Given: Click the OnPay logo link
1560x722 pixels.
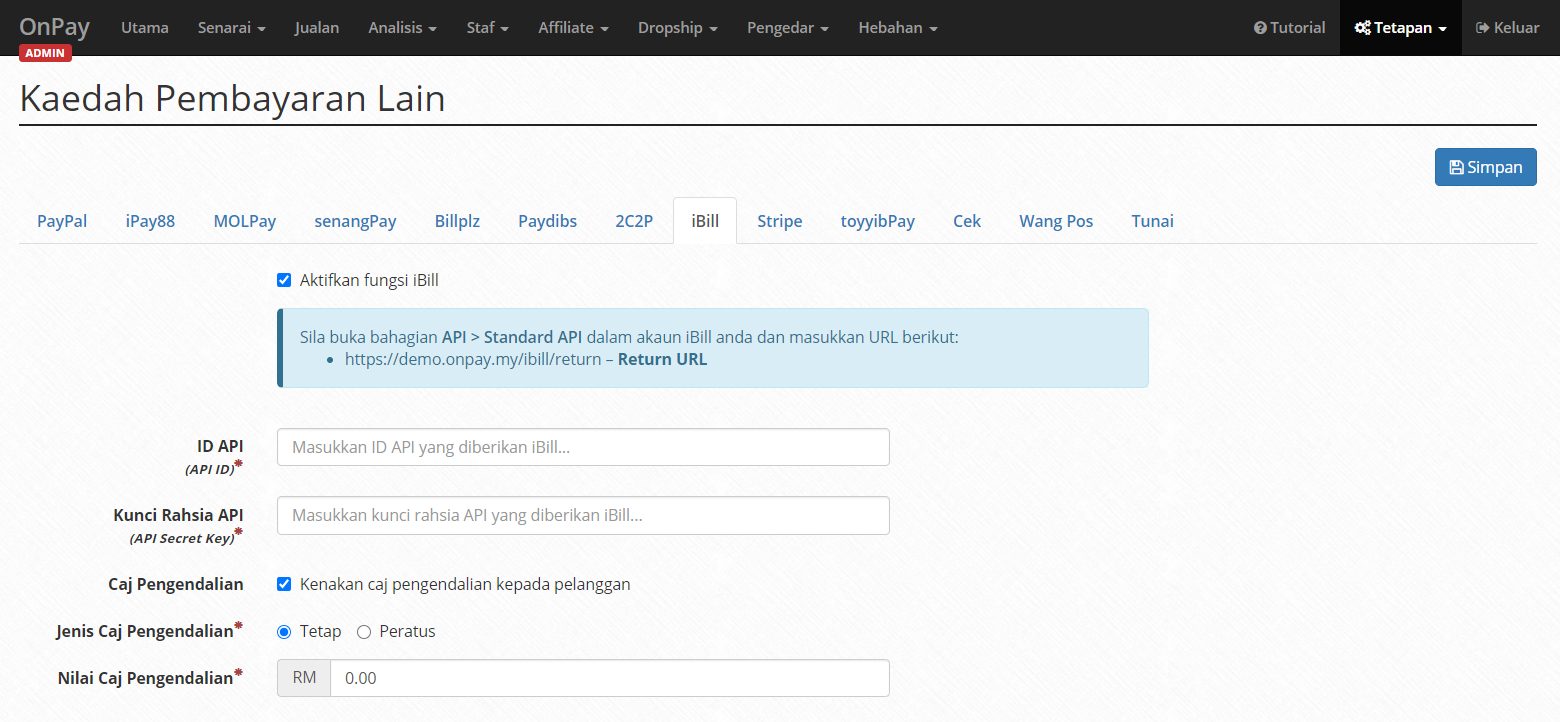Looking at the screenshot, I should (54, 27).
